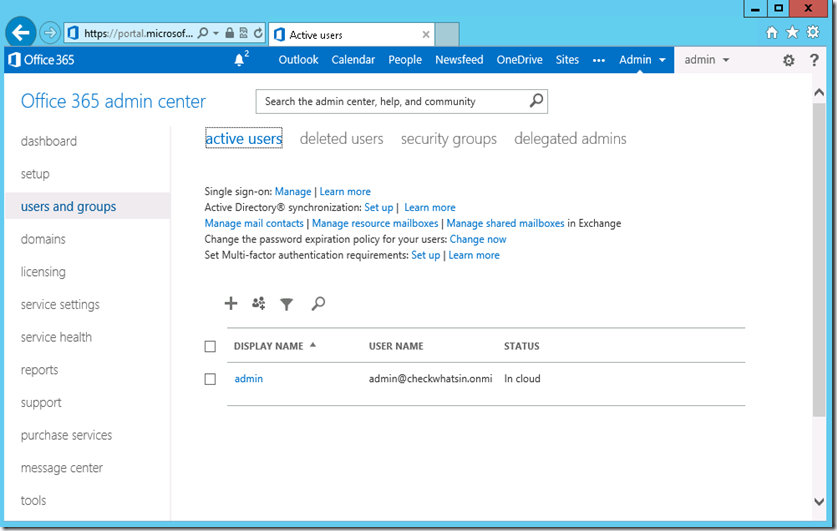Click Learn more link for Single sign-on

coord(345,192)
